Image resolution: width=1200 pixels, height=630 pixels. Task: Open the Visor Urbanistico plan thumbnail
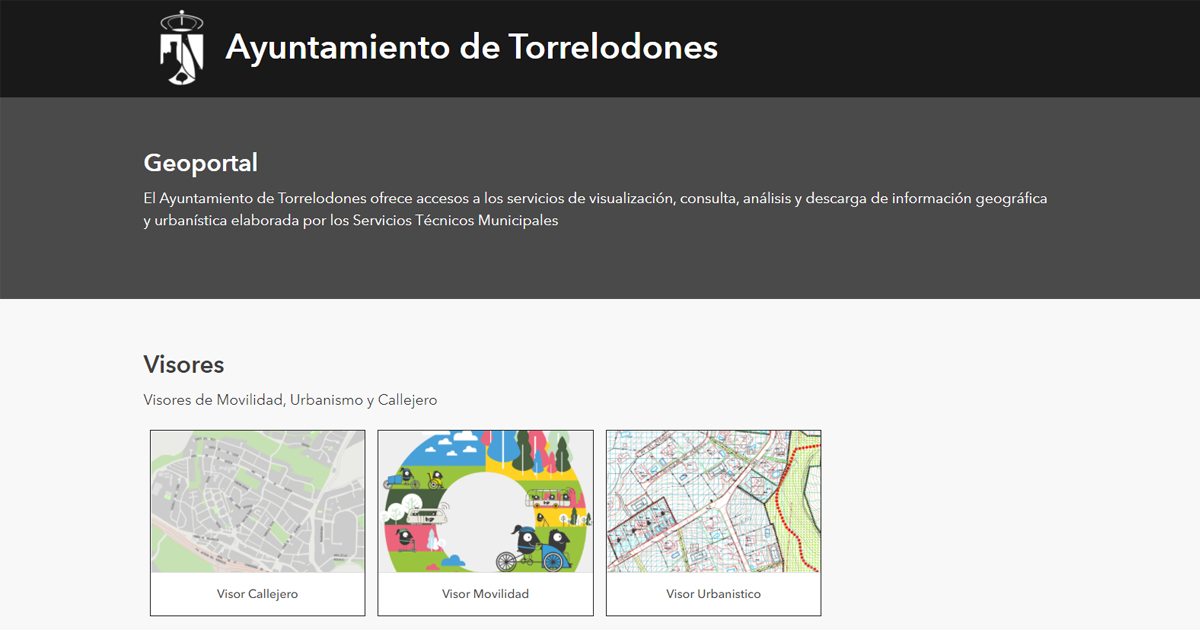714,502
